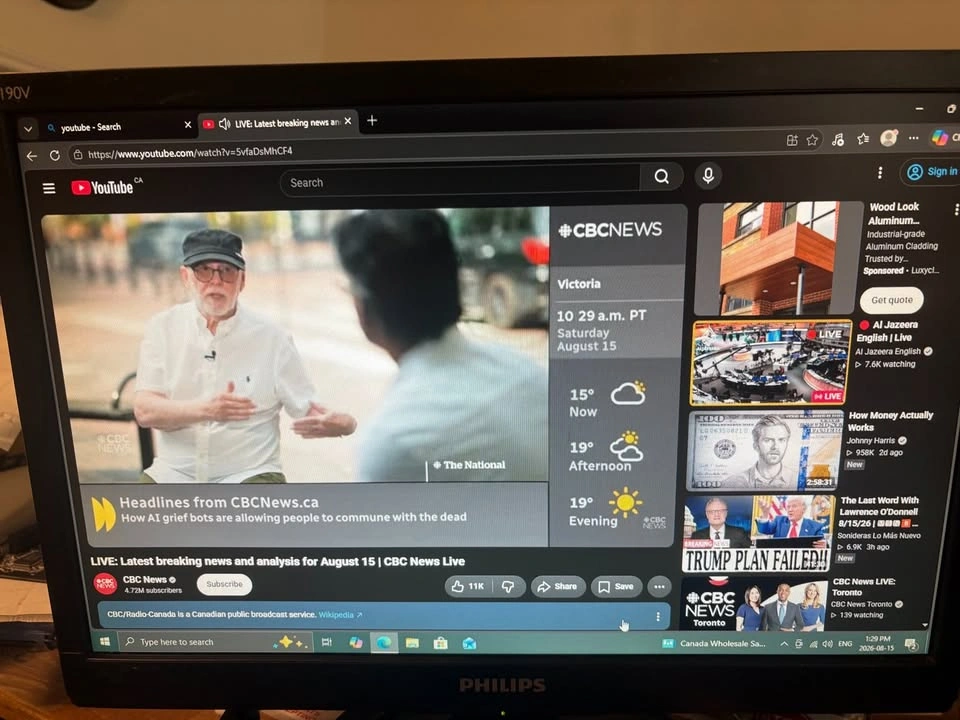Open the Favorites list icon in Edge toolbar

point(863,138)
